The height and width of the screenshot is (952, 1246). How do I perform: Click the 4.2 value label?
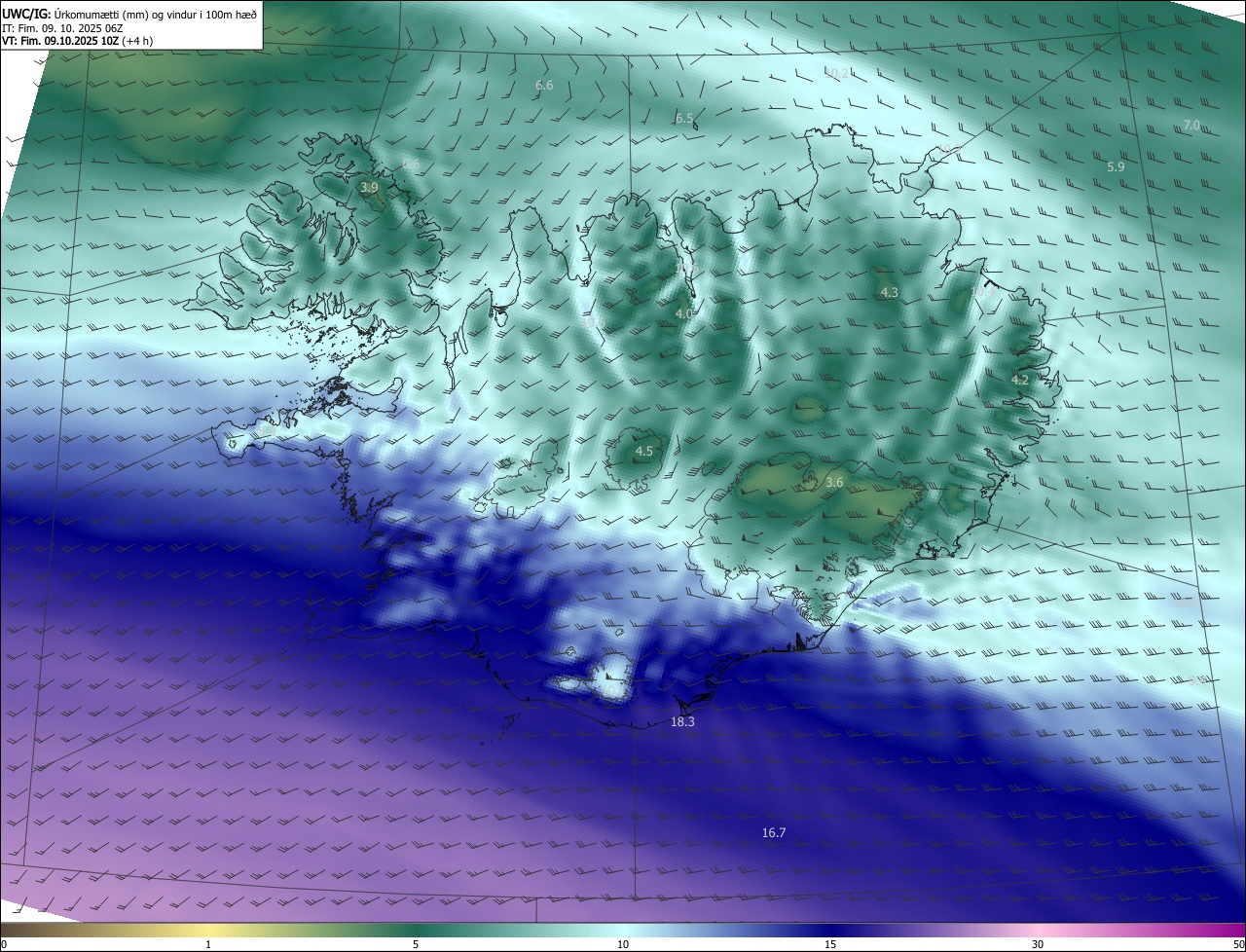pyautogui.click(x=1019, y=380)
